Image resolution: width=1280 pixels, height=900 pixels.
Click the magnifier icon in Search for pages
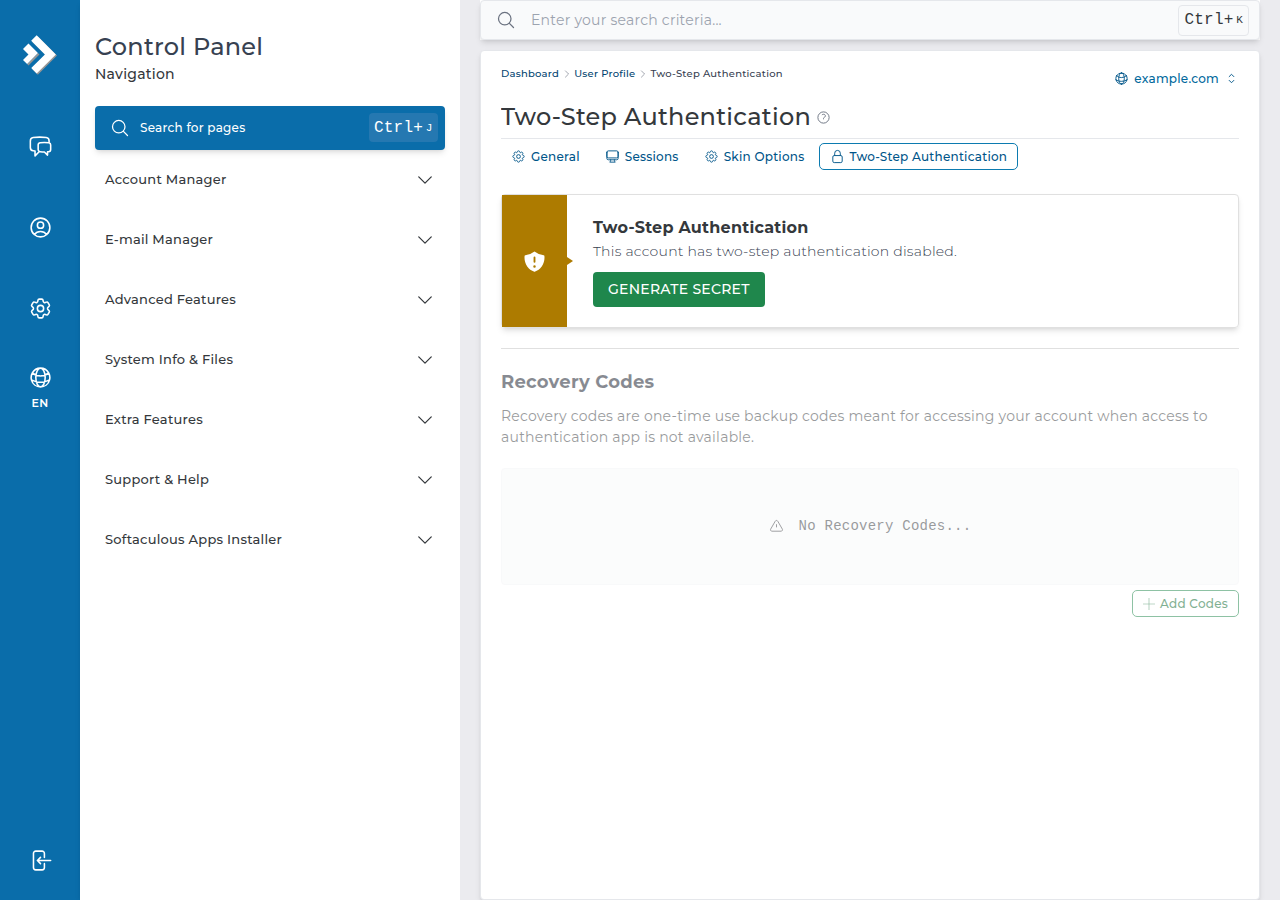click(120, 128)
